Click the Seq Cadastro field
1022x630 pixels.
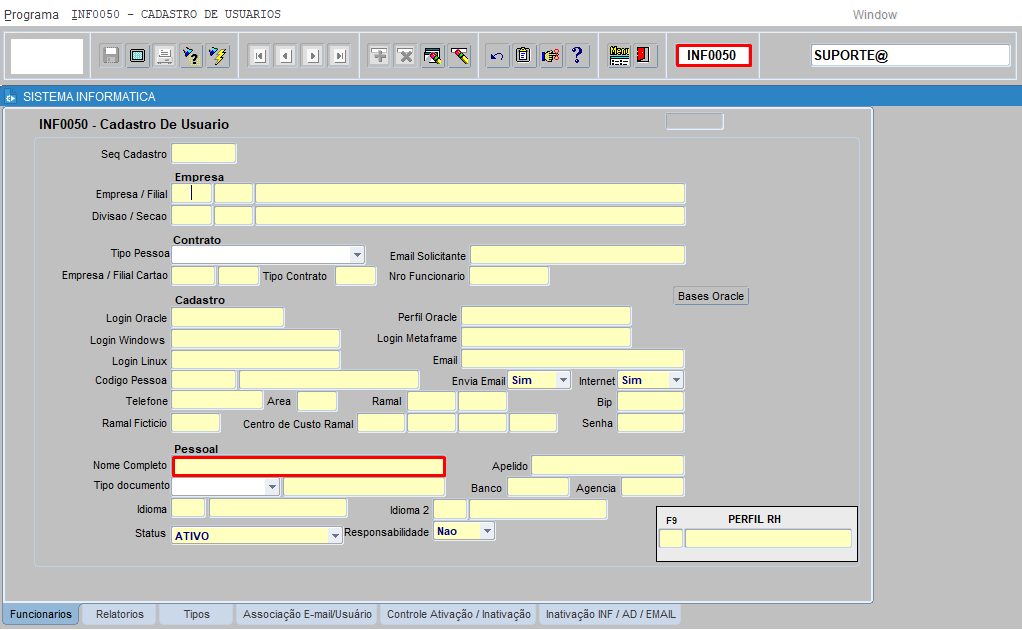pos(203,154)
